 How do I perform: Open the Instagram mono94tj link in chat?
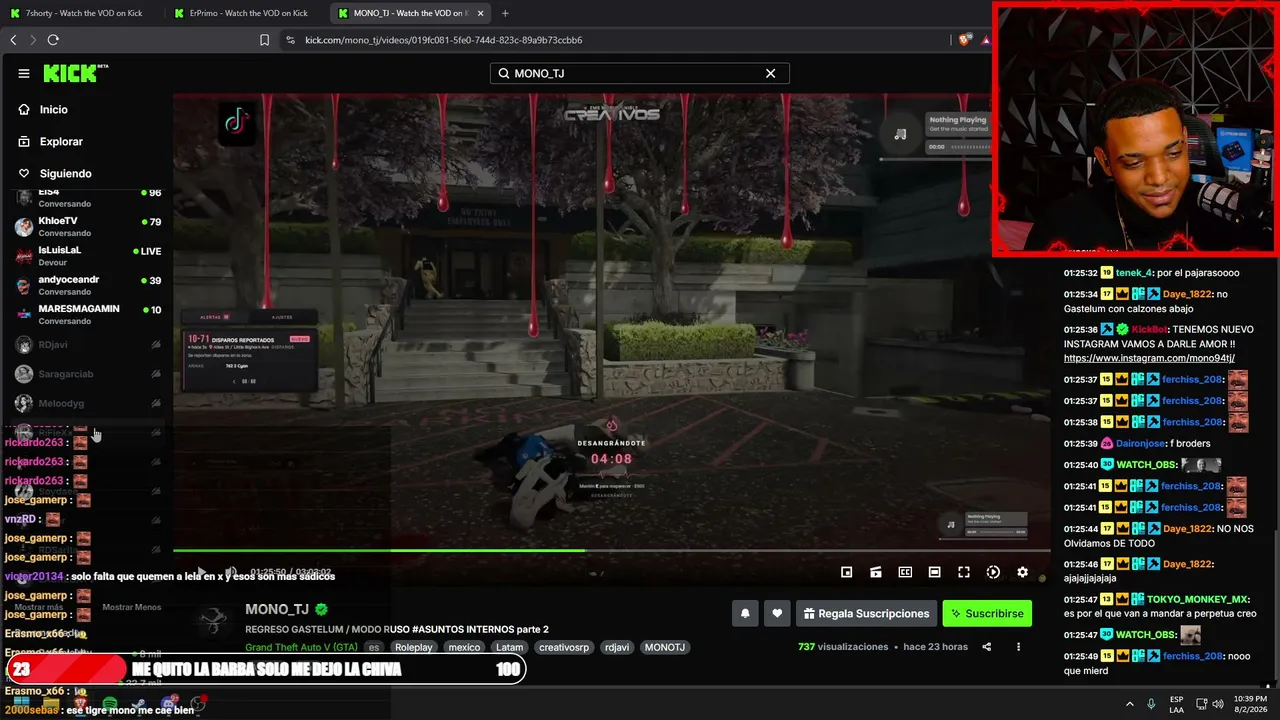[x=1149, y=358]
